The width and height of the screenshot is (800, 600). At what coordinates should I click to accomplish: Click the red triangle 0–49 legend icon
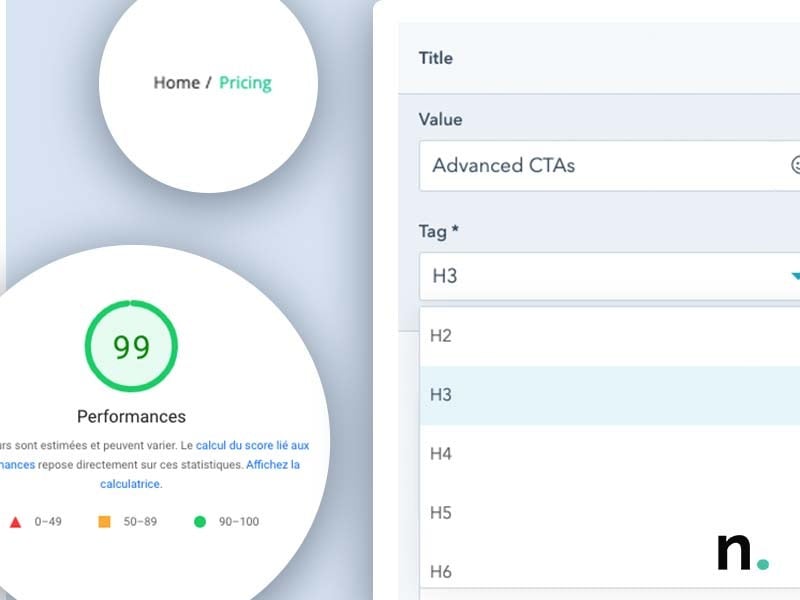pyautogui.click(x=17, y=521)
